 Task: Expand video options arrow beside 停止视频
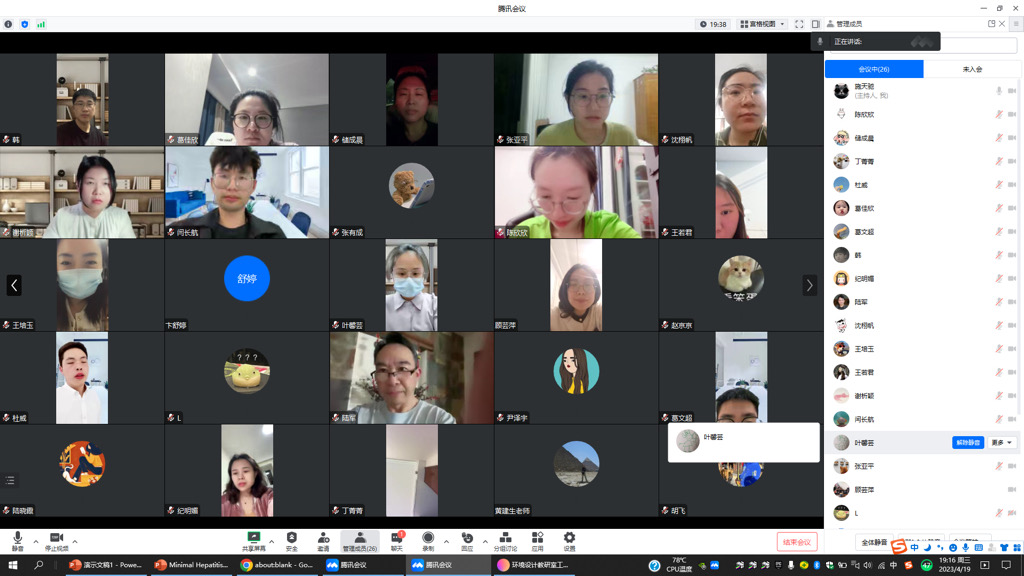click(x=75, y=541)
